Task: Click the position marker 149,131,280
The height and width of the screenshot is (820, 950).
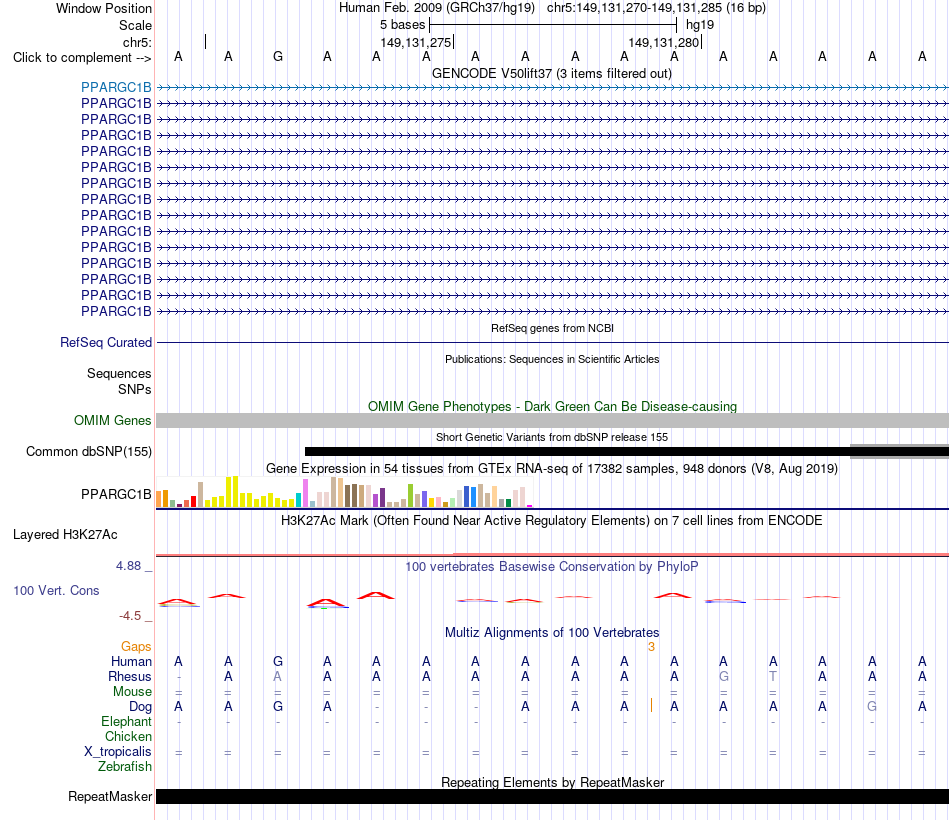Action: click(x=664, y=42)
